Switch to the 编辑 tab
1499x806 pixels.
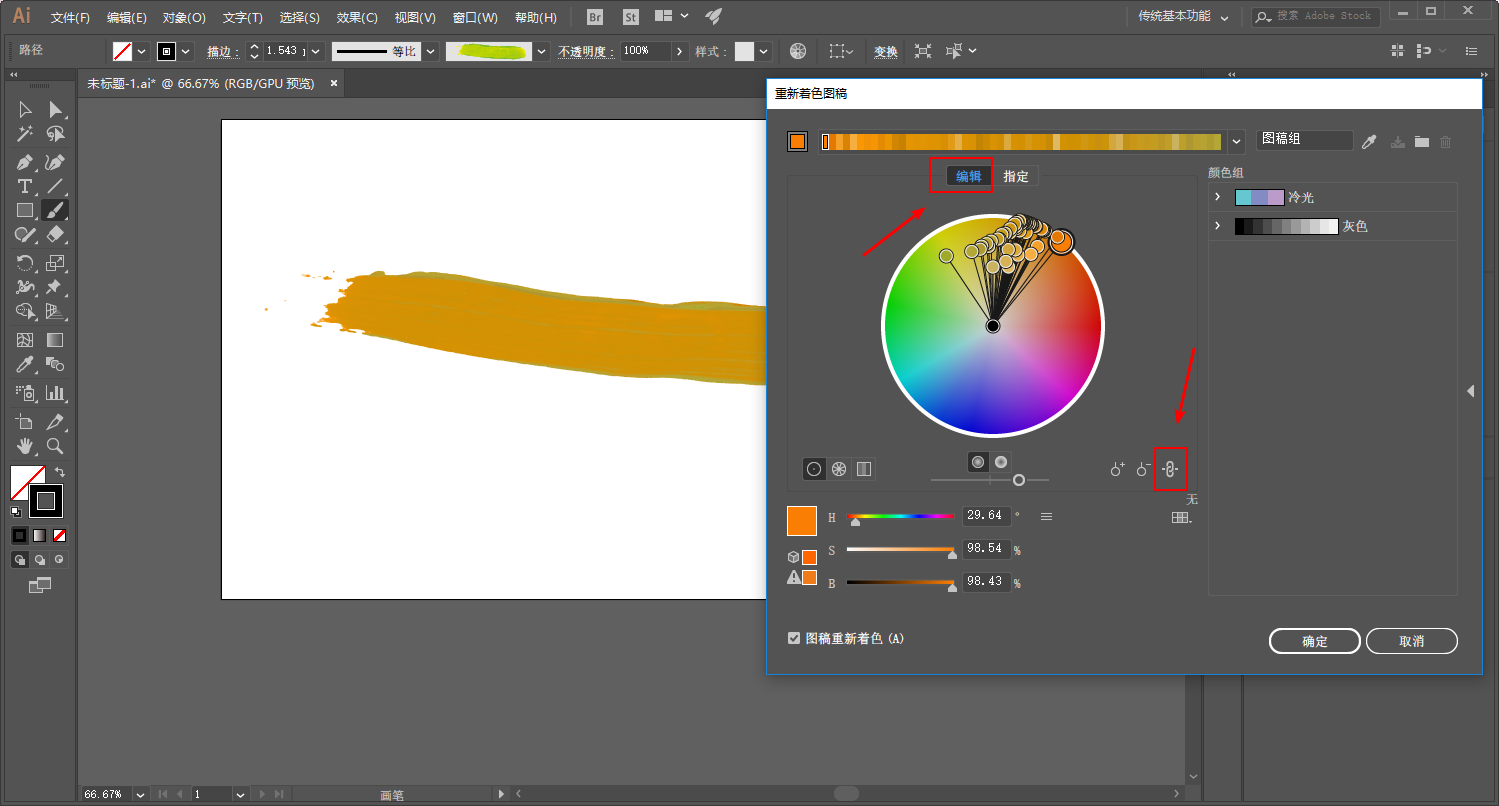[969, 176]
